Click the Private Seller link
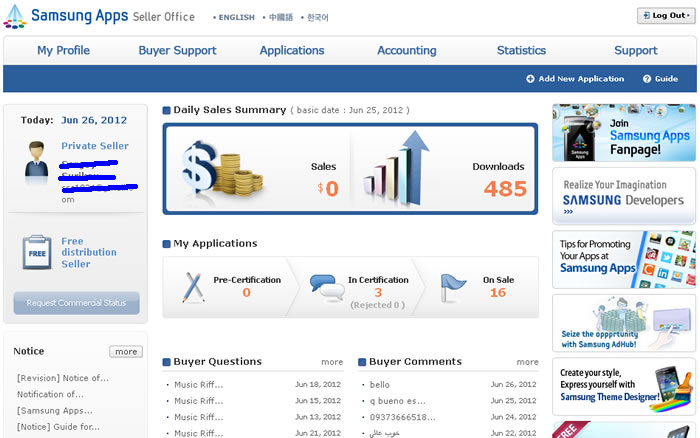The width and height of the screenshot is (700, 438). point(95,146)
